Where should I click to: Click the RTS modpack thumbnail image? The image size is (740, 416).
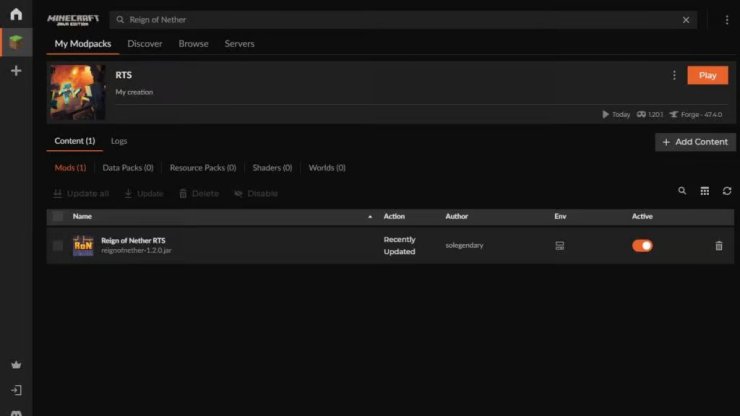(77, 92)
